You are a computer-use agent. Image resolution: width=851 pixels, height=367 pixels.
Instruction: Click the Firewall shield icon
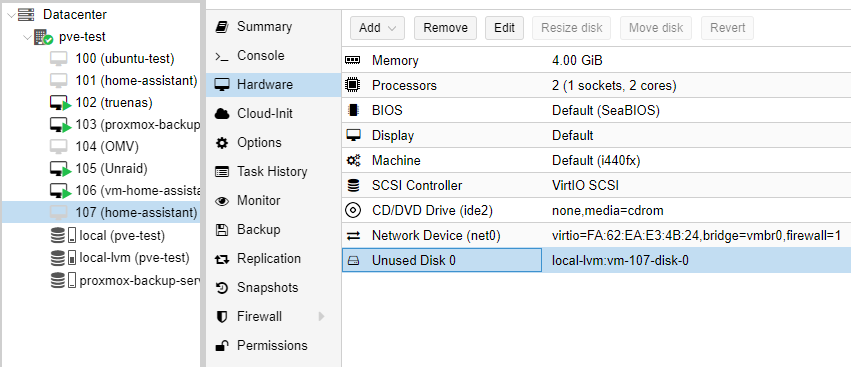(222, 317)
